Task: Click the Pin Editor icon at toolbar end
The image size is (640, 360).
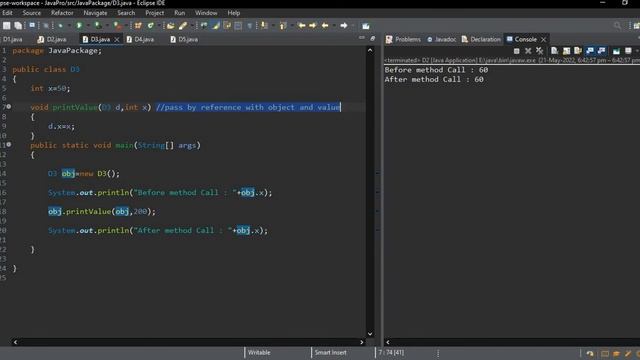Action: click(x=365, y=26)
